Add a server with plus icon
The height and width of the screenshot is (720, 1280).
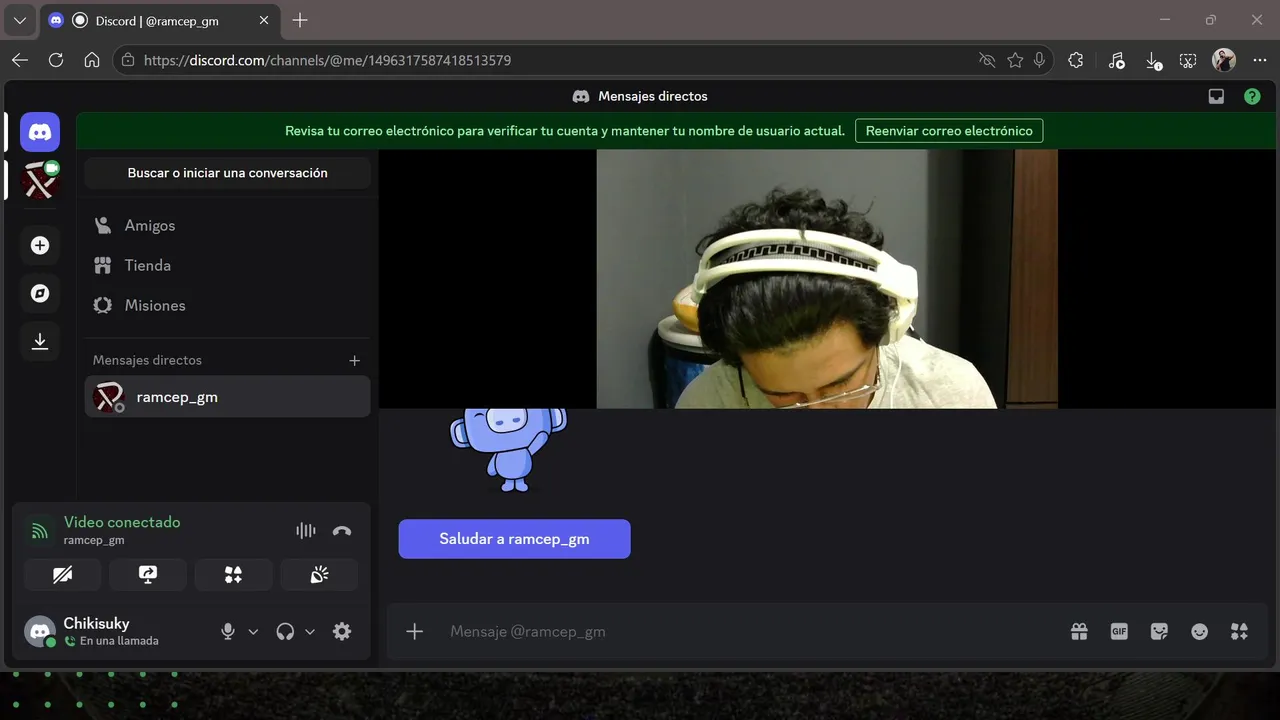click(40, 245)
